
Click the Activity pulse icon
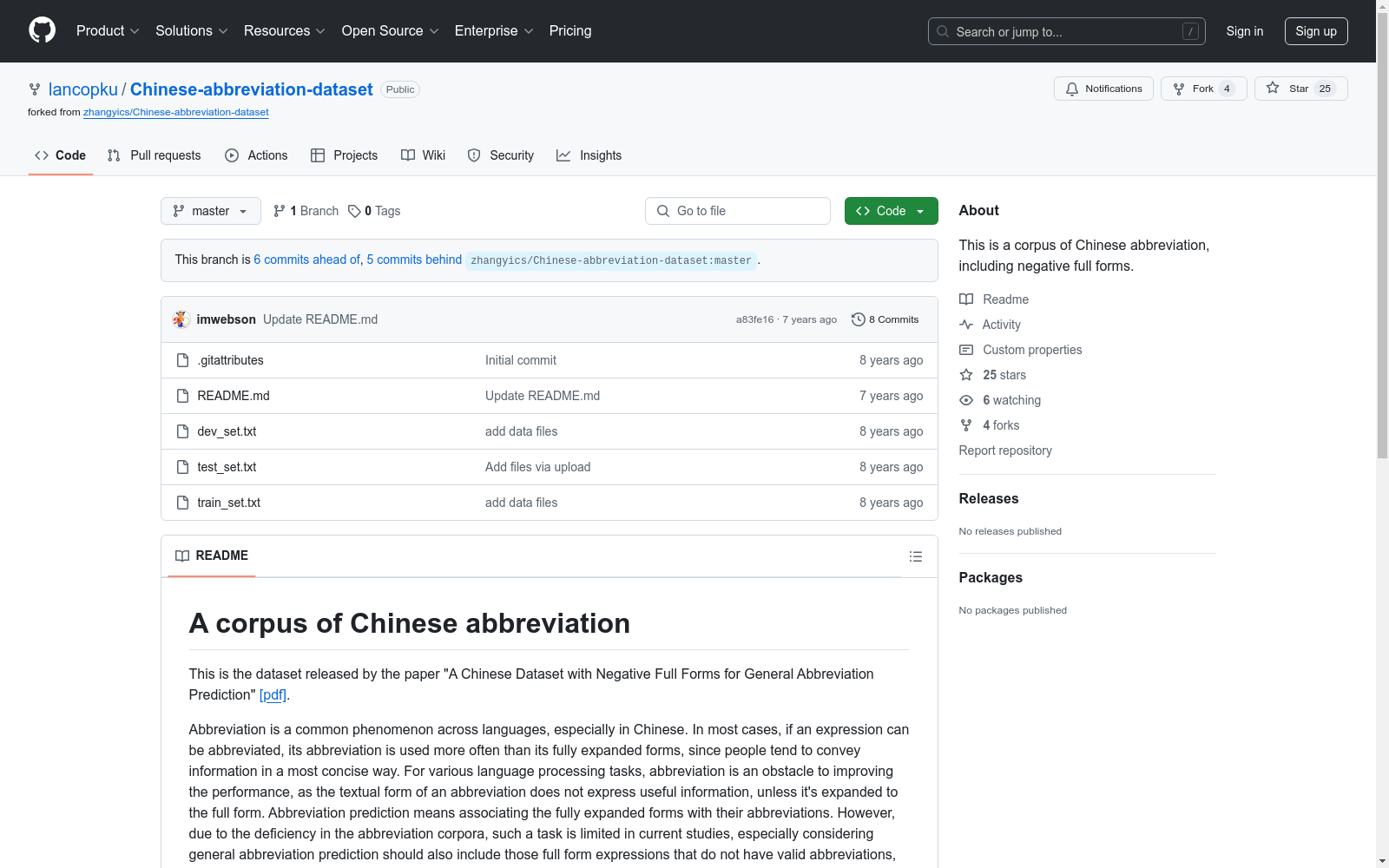pos(966,325)
